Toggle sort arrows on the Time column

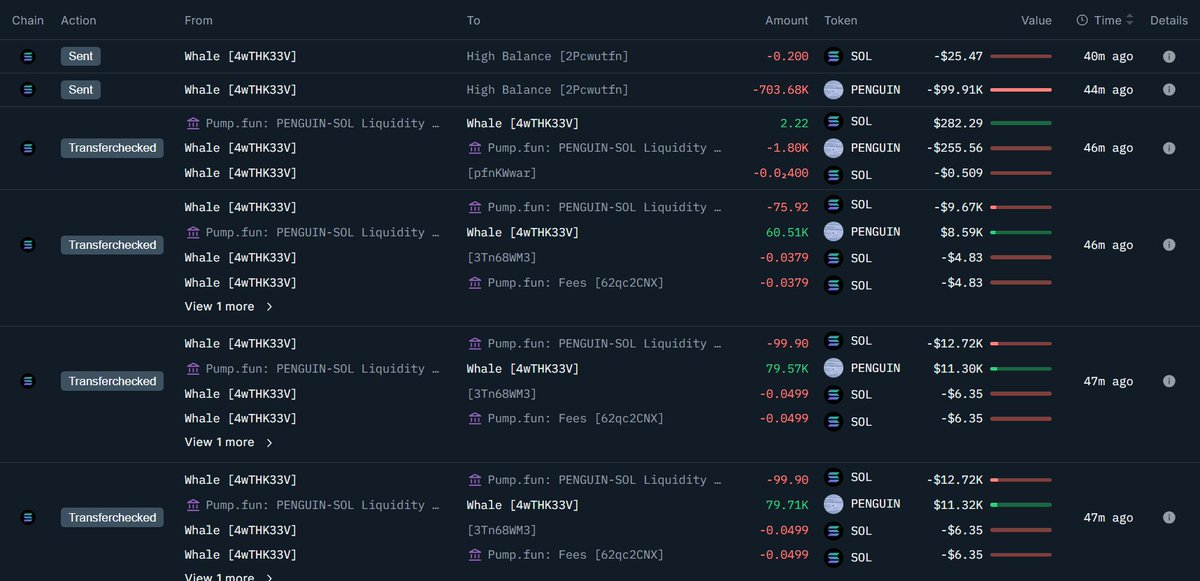point(1130,20)
